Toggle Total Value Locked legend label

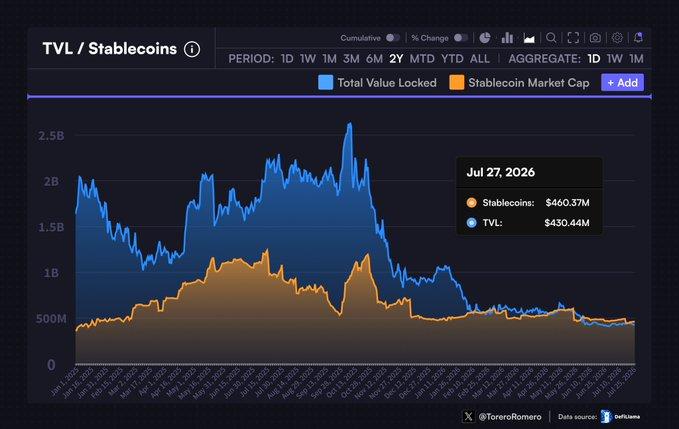click(387, 83)
